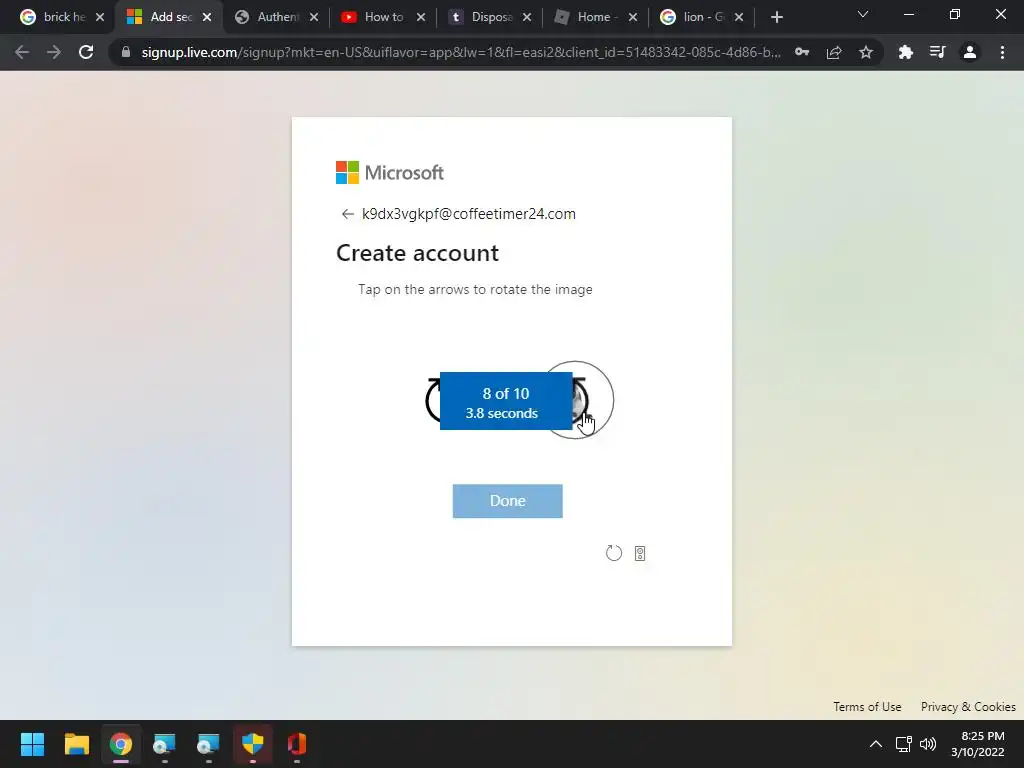This screenshot has width=1024, height=768.
Task: Reload the signup page
Action: 86,52
